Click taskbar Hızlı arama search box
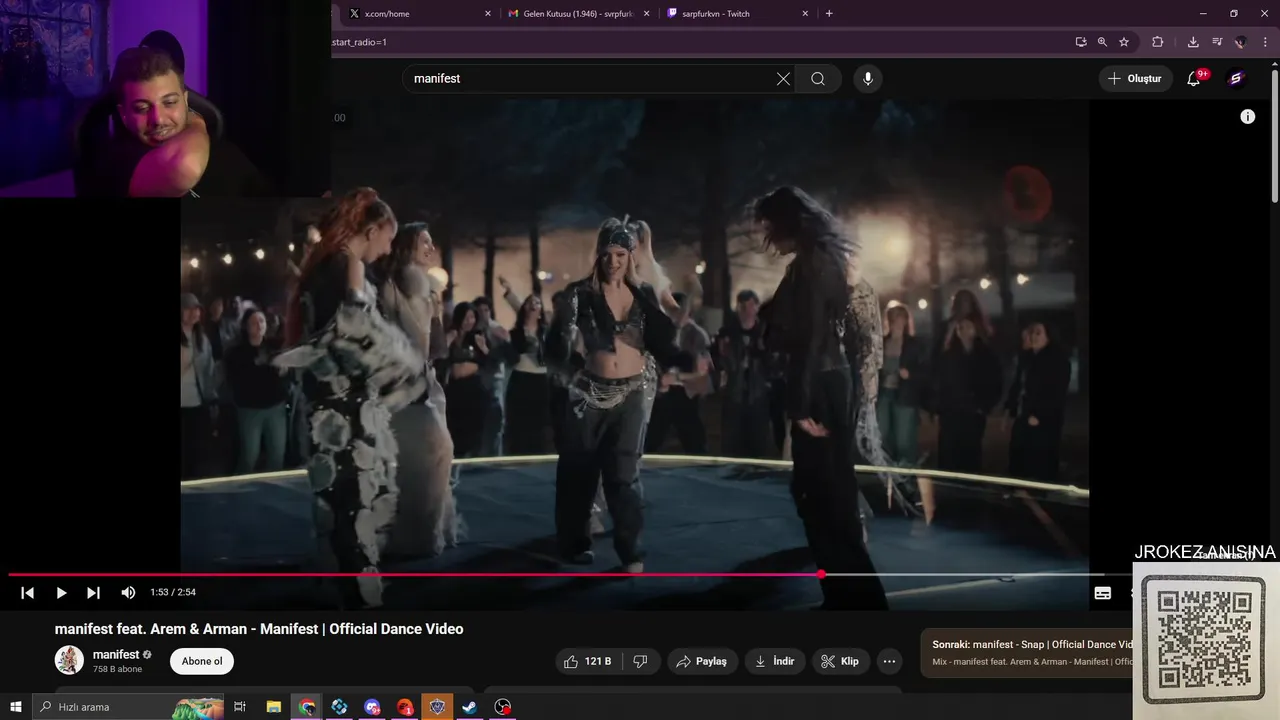 130,707
